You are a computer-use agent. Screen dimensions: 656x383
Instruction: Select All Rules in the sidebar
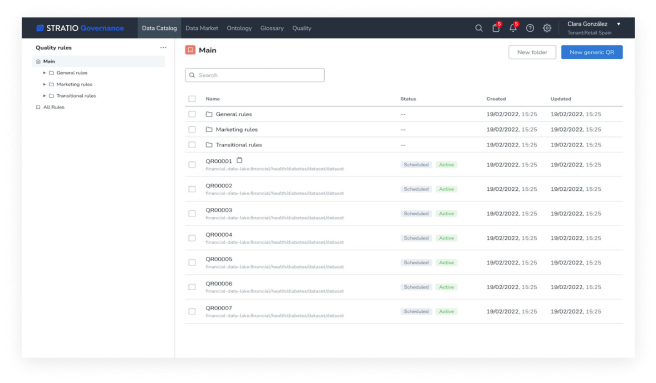coord(54,107)
